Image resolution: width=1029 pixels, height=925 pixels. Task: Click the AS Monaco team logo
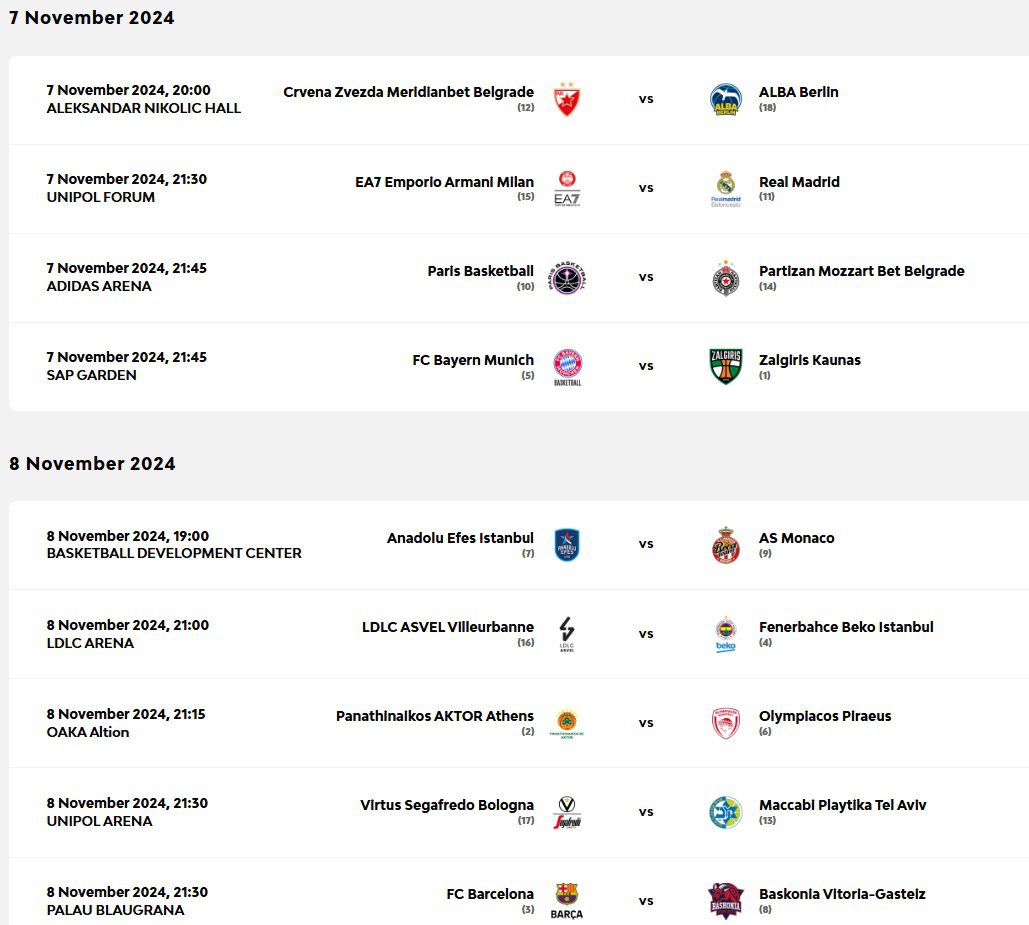click(x=726, y=544)
